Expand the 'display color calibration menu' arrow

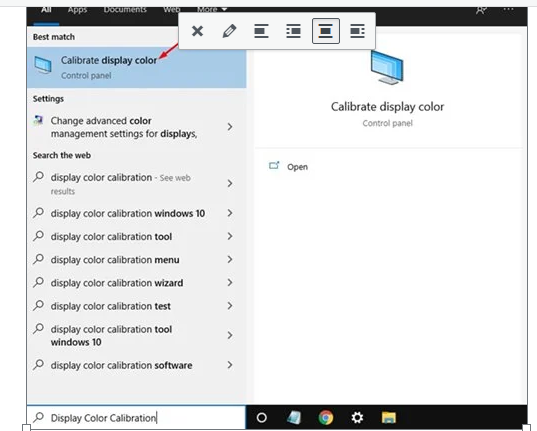point(230,259)
